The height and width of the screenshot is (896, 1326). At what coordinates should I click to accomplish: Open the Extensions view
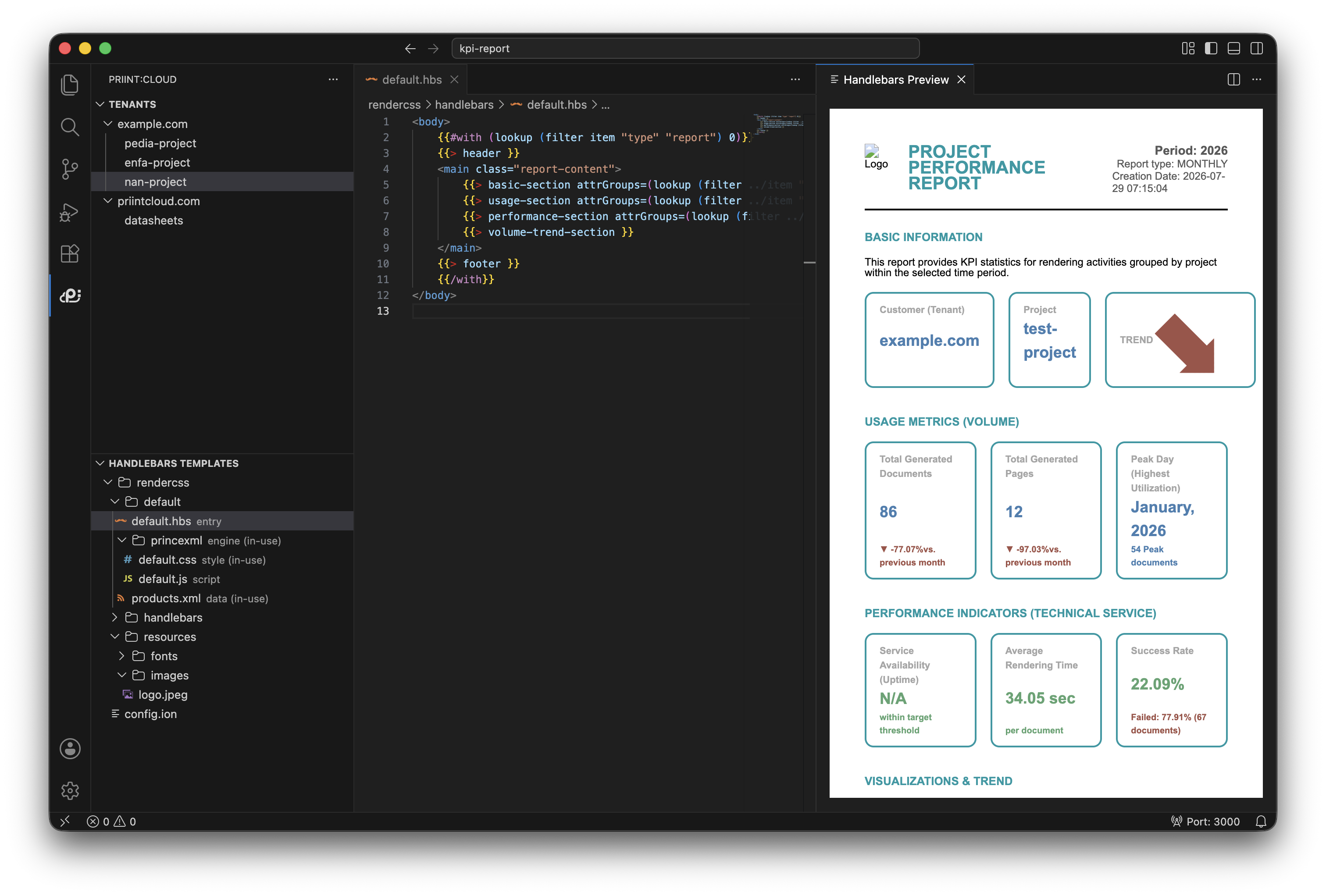[70, 254]
